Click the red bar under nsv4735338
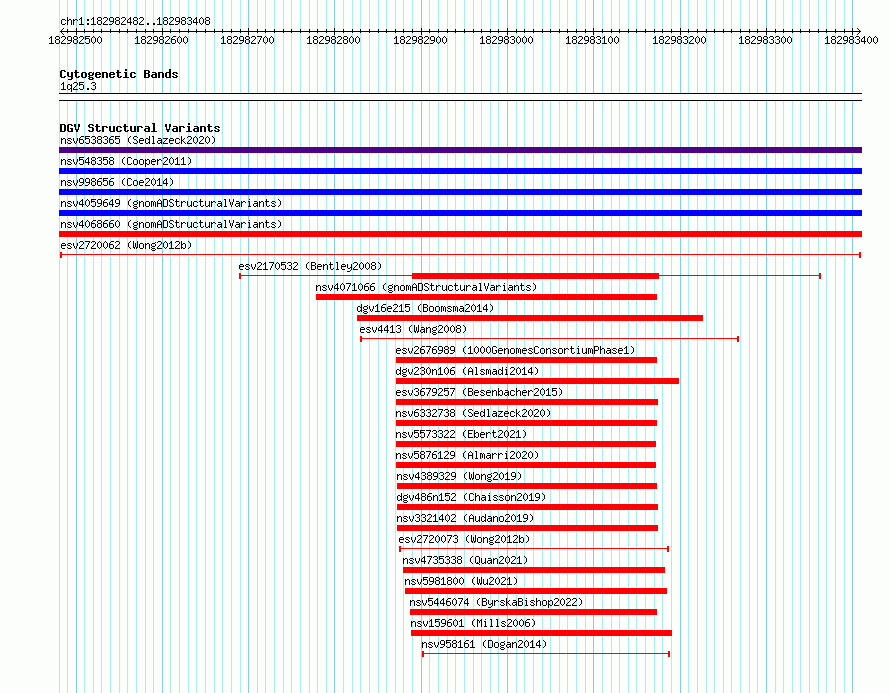The image size is (890, 693). (534, 570)
